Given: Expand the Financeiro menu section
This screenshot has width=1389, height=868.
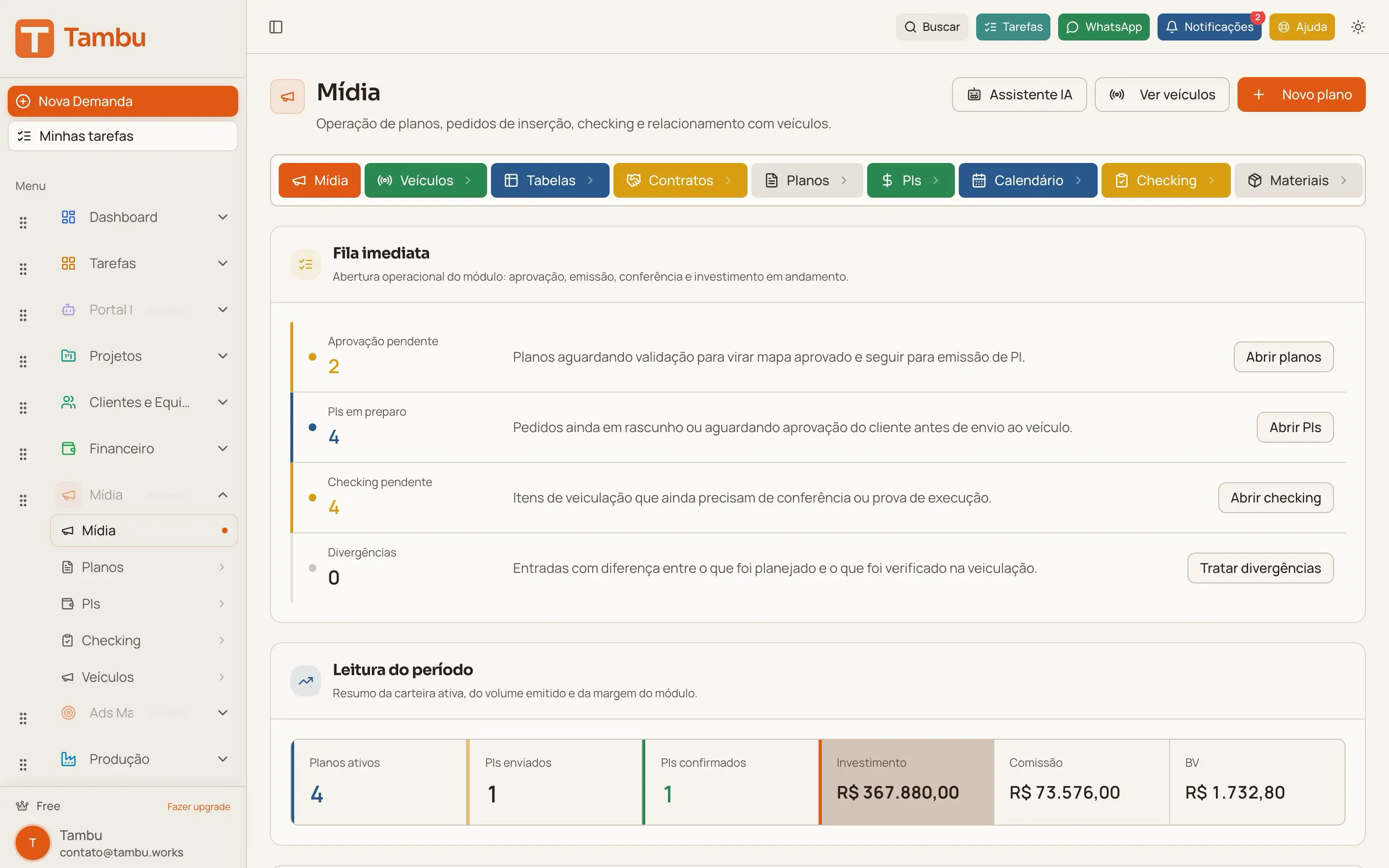Looking at the screenshot, I should point(223,448).
